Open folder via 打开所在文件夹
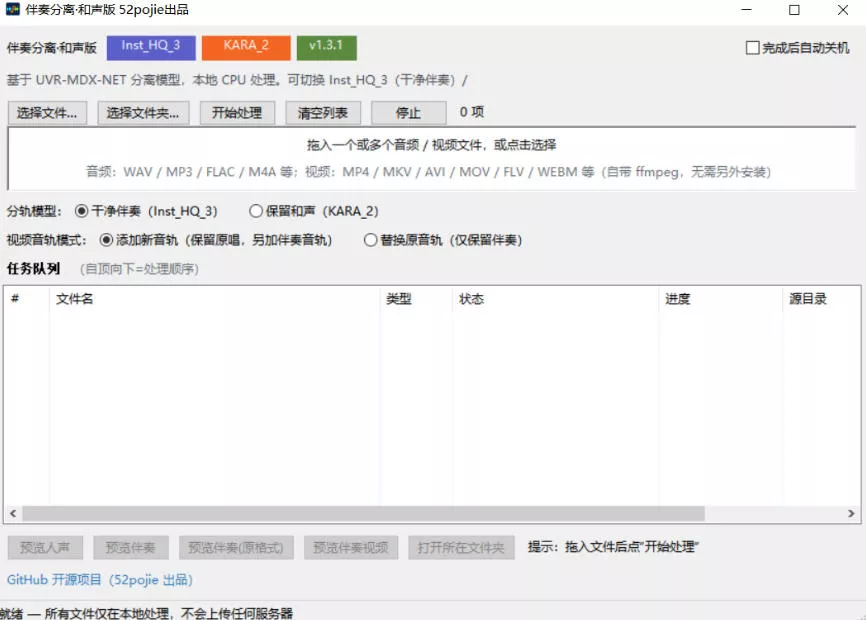The width and height of the screenshot is (866, 620). pos(461,548)
